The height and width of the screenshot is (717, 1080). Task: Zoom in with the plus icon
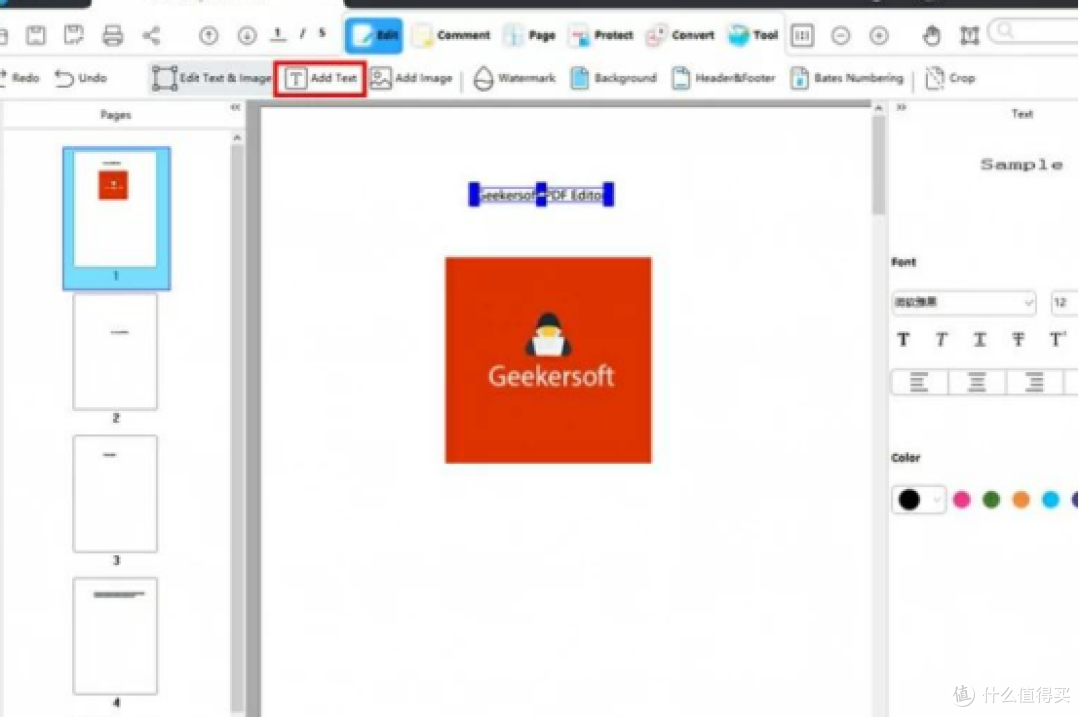point(879,35)
